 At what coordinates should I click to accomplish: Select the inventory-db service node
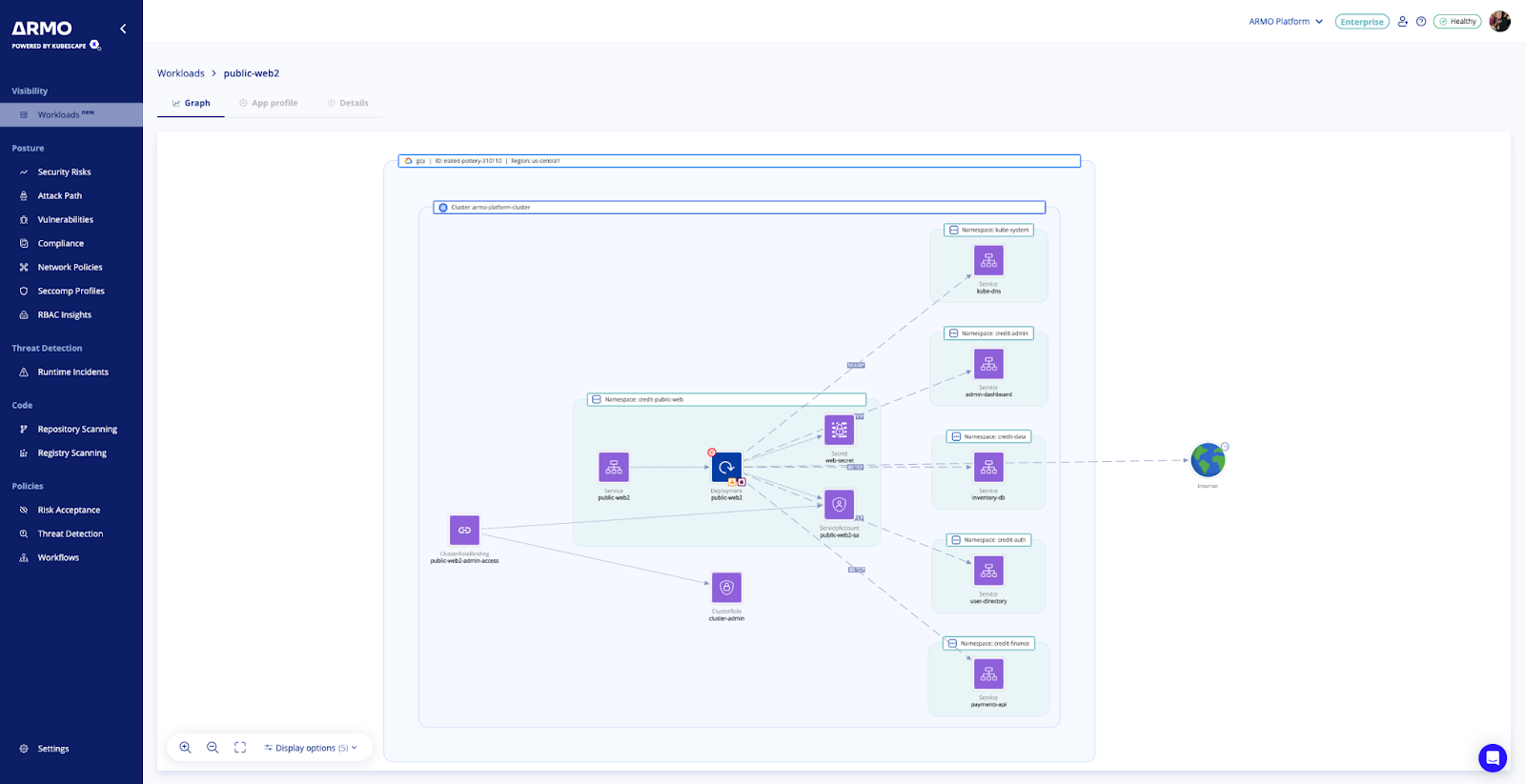click(x=988, y=467)
